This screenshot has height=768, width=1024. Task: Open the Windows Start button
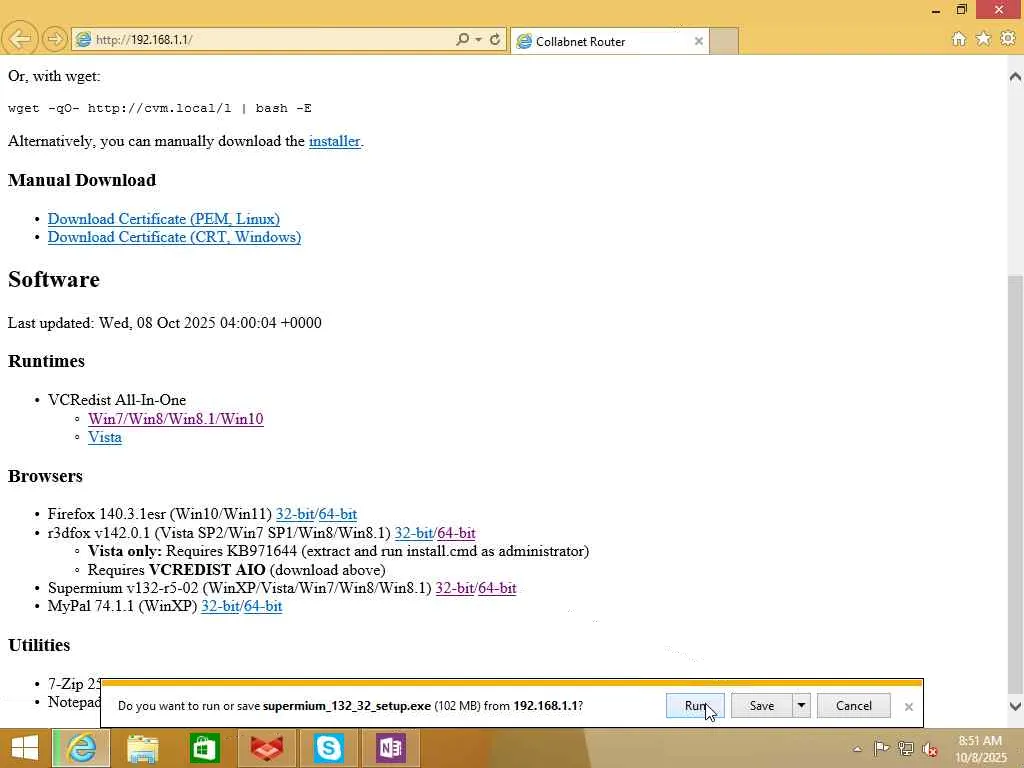pyautogui.click(x=25, y=748)
